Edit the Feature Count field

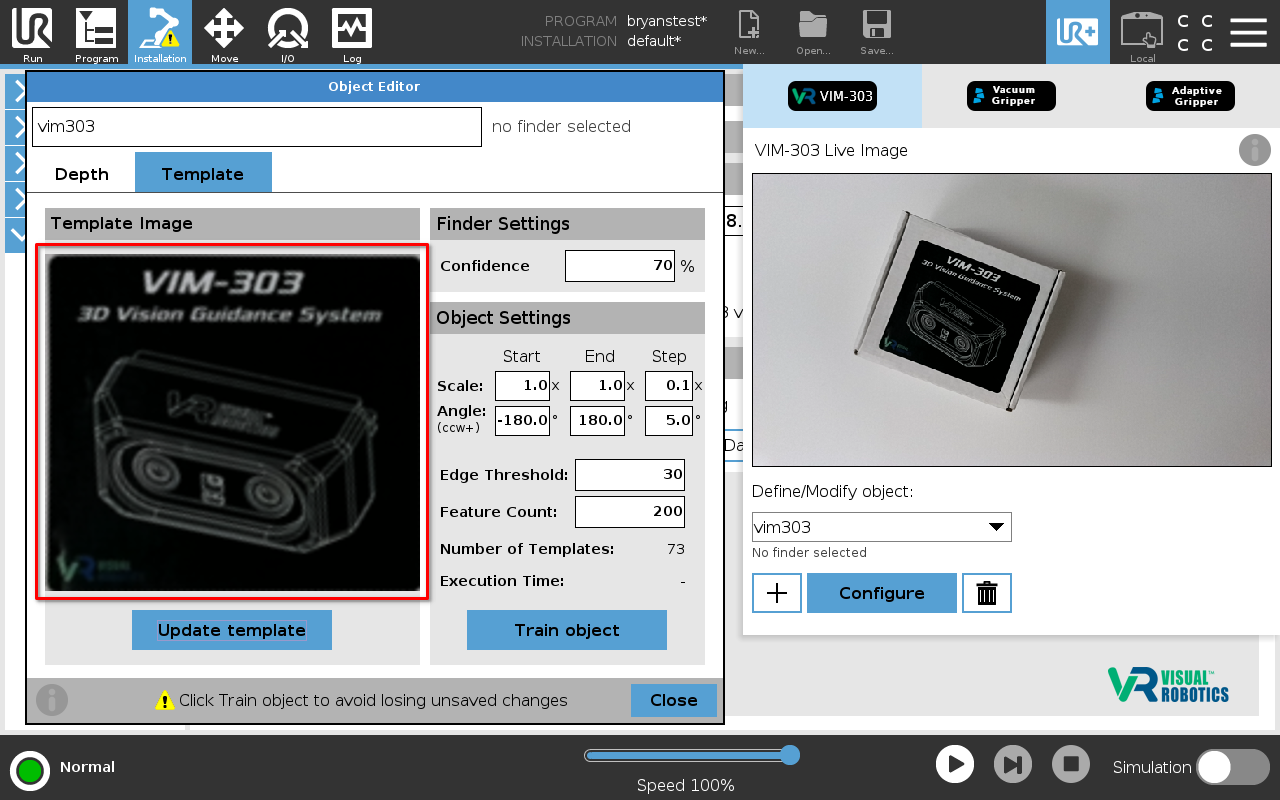click(630, 511)
